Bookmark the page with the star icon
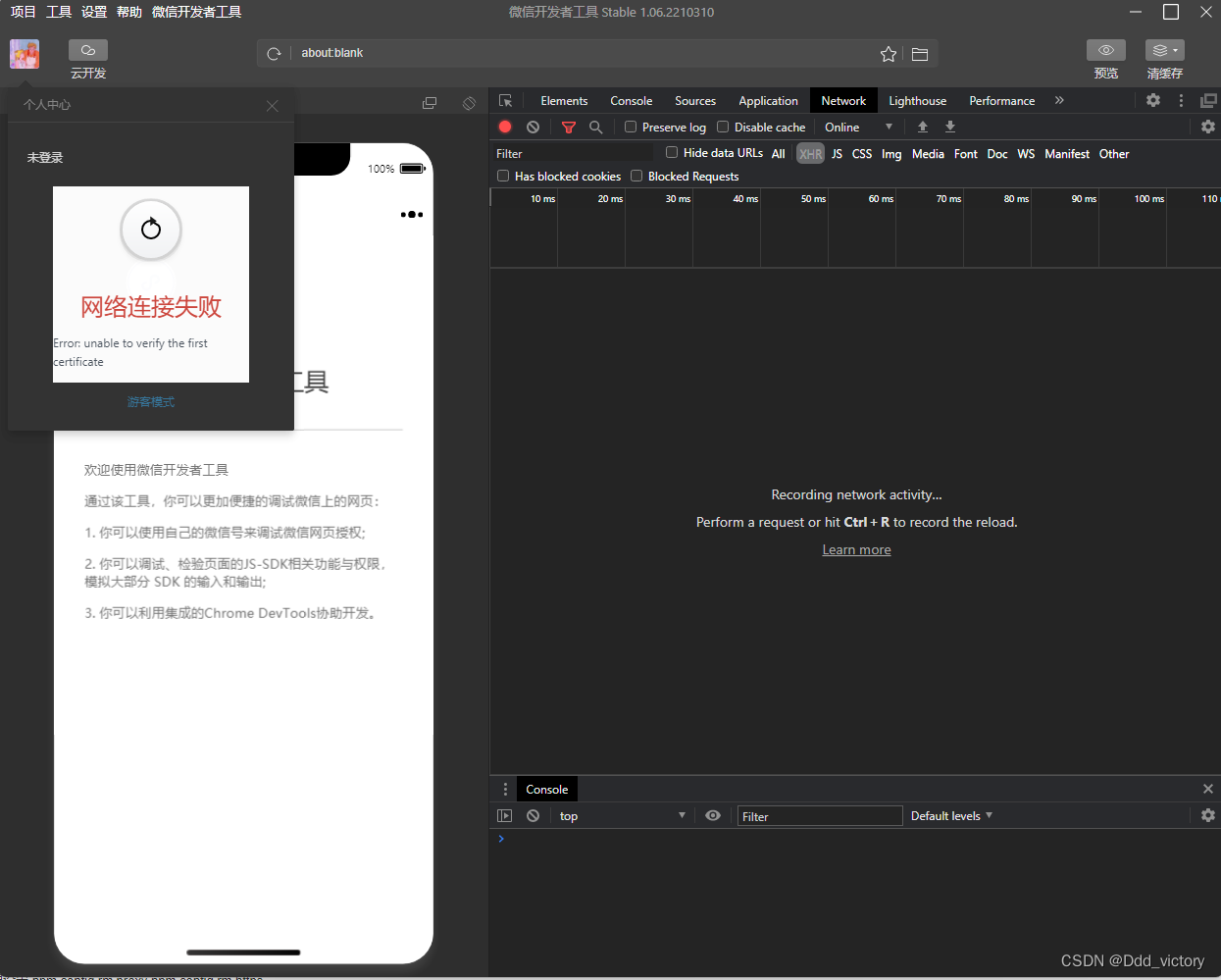 click(x=889, y=54)
